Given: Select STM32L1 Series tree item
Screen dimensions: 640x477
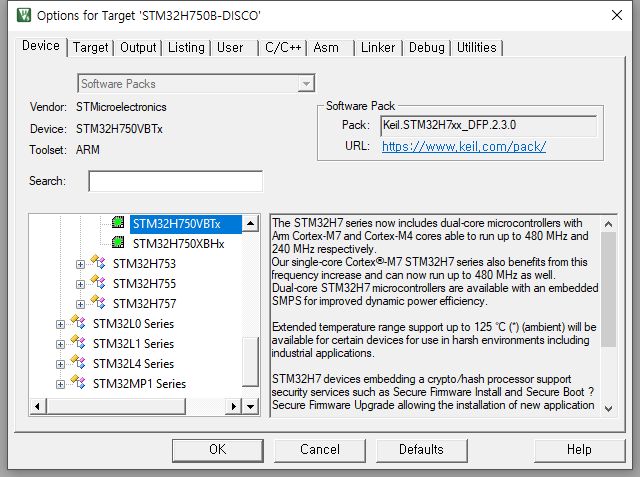Looking at the screenshot, I should [133, 344].
